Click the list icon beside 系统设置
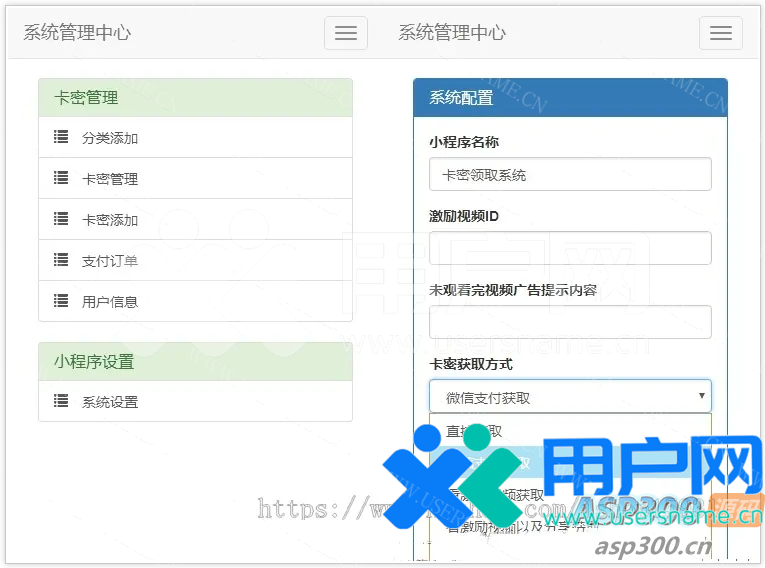The height and width of the screenshot is (568, 765). 61,402
